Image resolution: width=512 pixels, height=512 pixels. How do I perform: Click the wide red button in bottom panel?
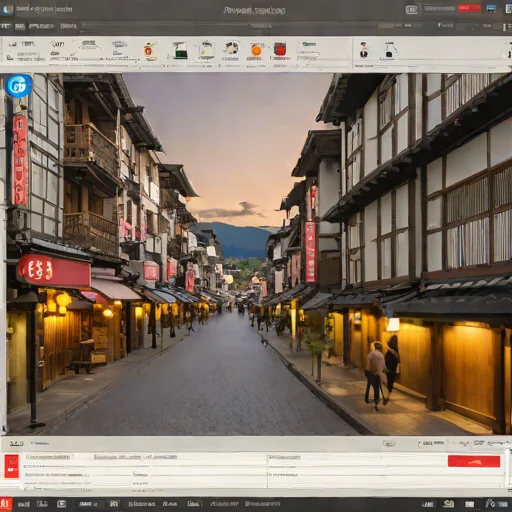click(474, 461)
